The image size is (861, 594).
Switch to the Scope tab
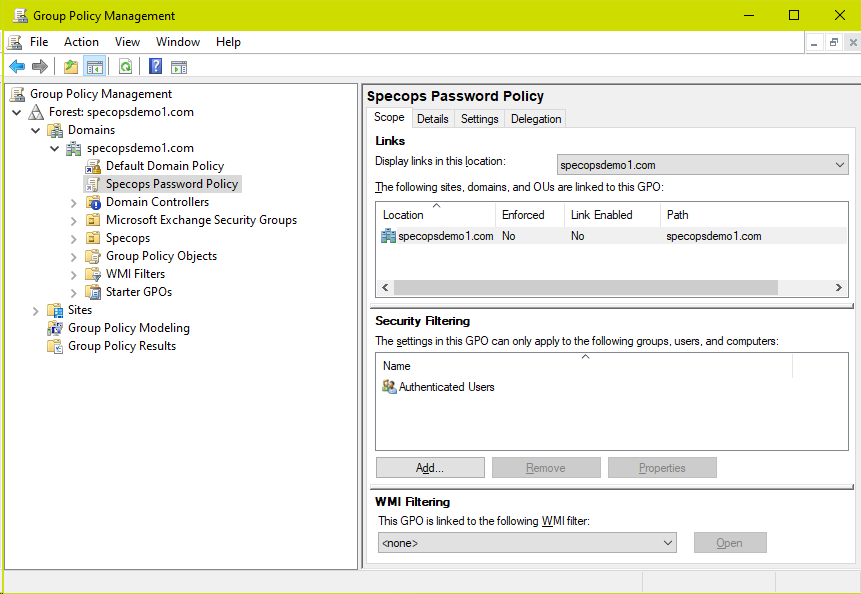pos(389,117)
